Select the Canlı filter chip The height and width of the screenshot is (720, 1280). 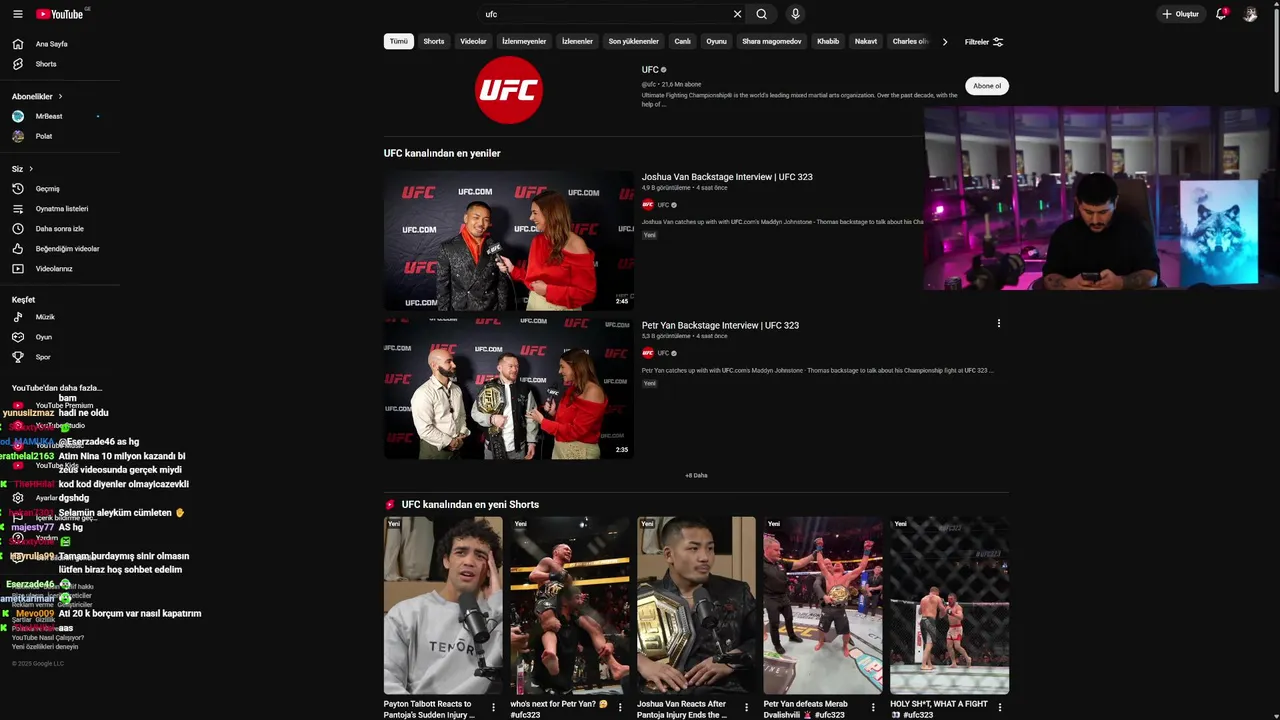point(683,41)
